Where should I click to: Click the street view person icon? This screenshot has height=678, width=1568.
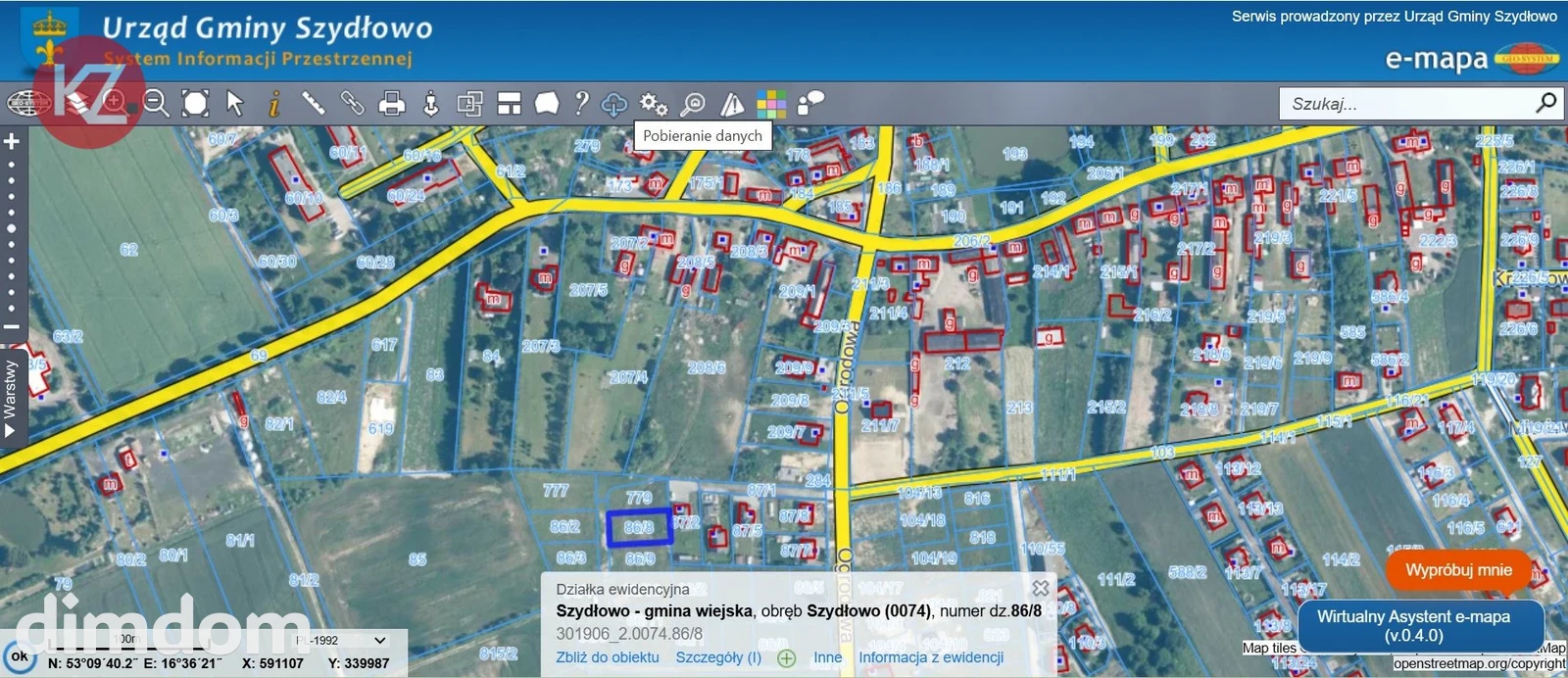coord(431,103)
